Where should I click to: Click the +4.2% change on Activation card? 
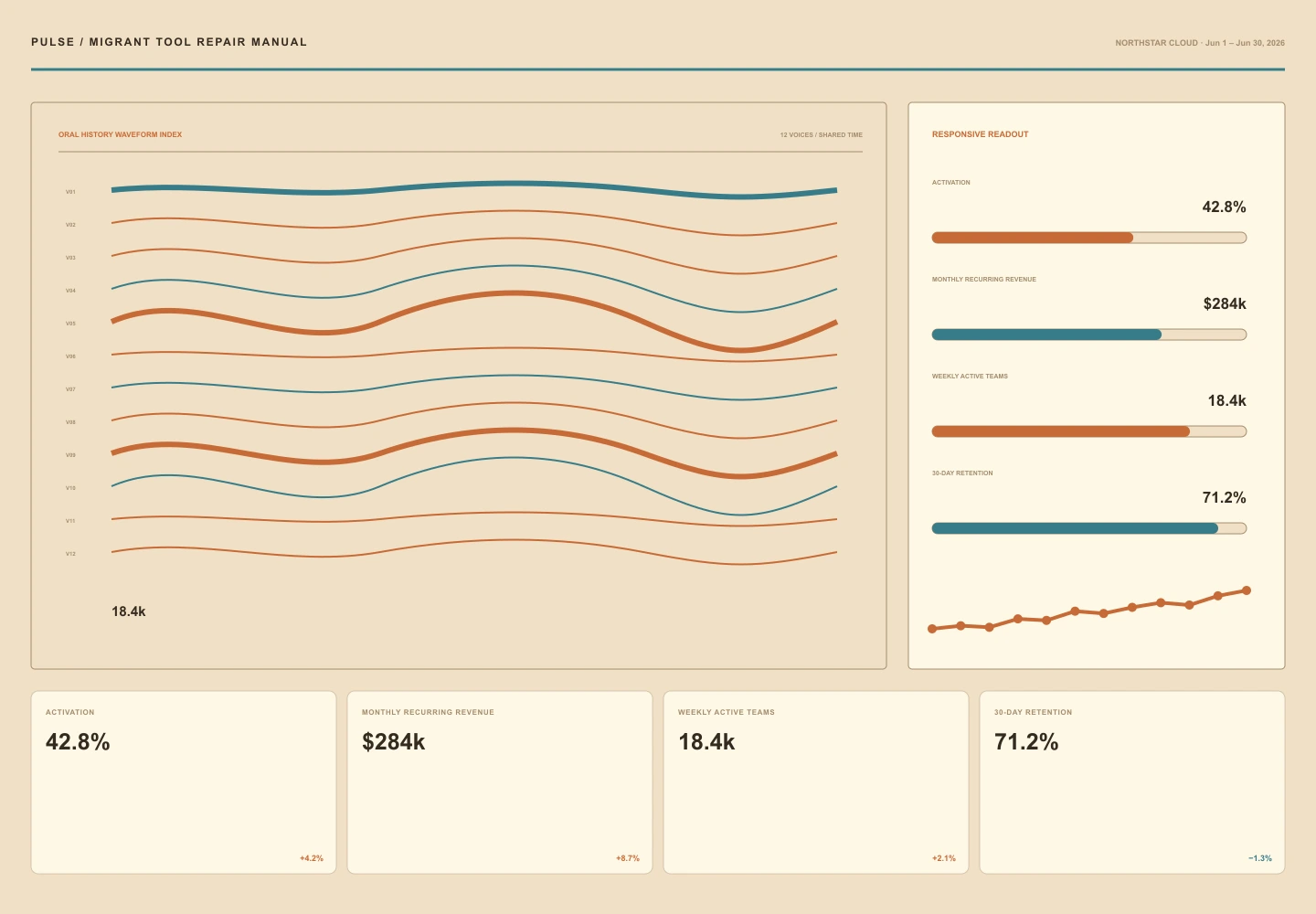pyautogui.click(x=312, y=858)
